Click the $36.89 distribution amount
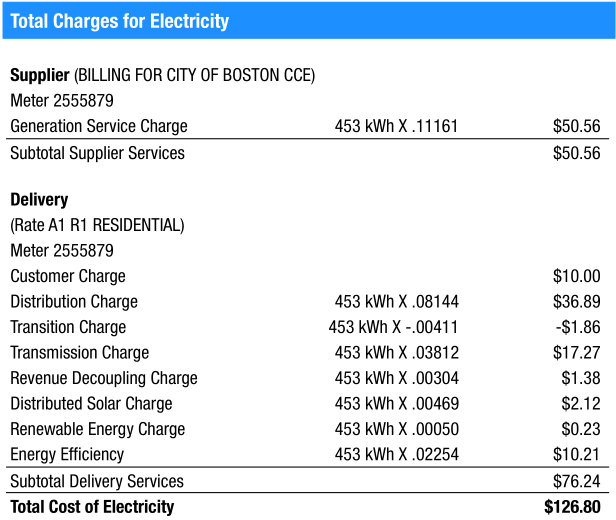616x520 pixels. tap(577, 302)
